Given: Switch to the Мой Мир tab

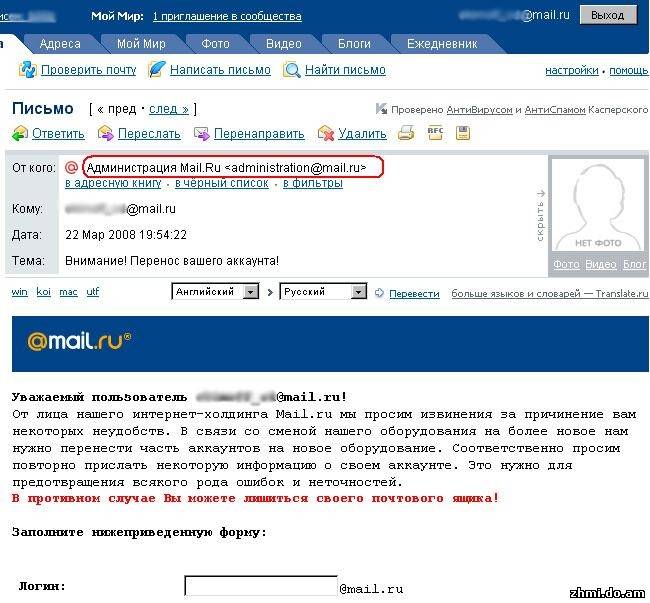Looking at the screenshot, I should click(x=141, y=44).
